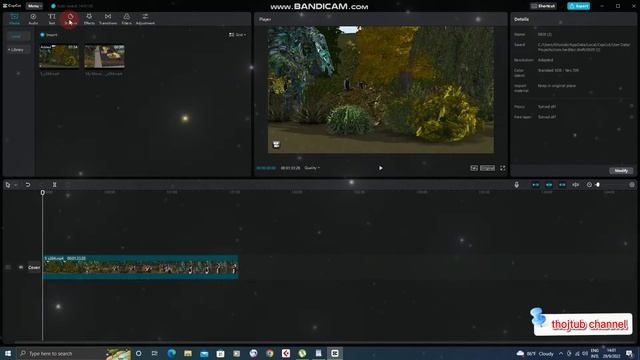Select the Local media section
The image size is (640, 360).
tap(18, 36)
